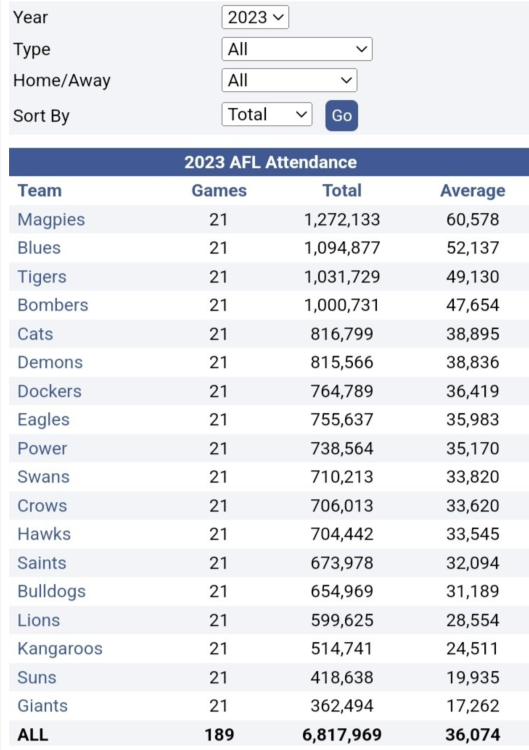Select the Swans team link
529x750 pixels.
click(x=44, y=477)
